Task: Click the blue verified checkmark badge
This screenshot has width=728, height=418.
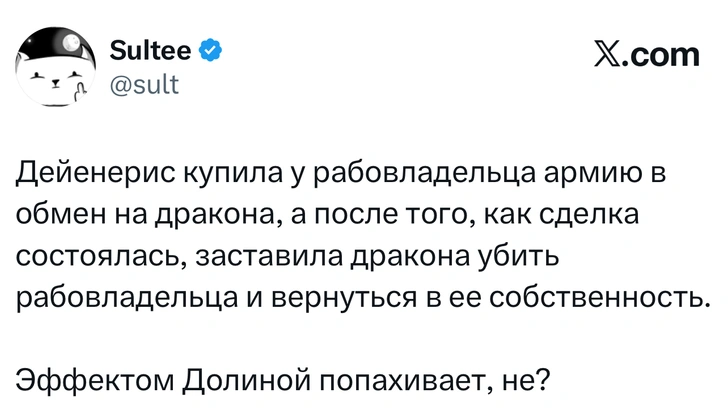Action: pos(211,48)
